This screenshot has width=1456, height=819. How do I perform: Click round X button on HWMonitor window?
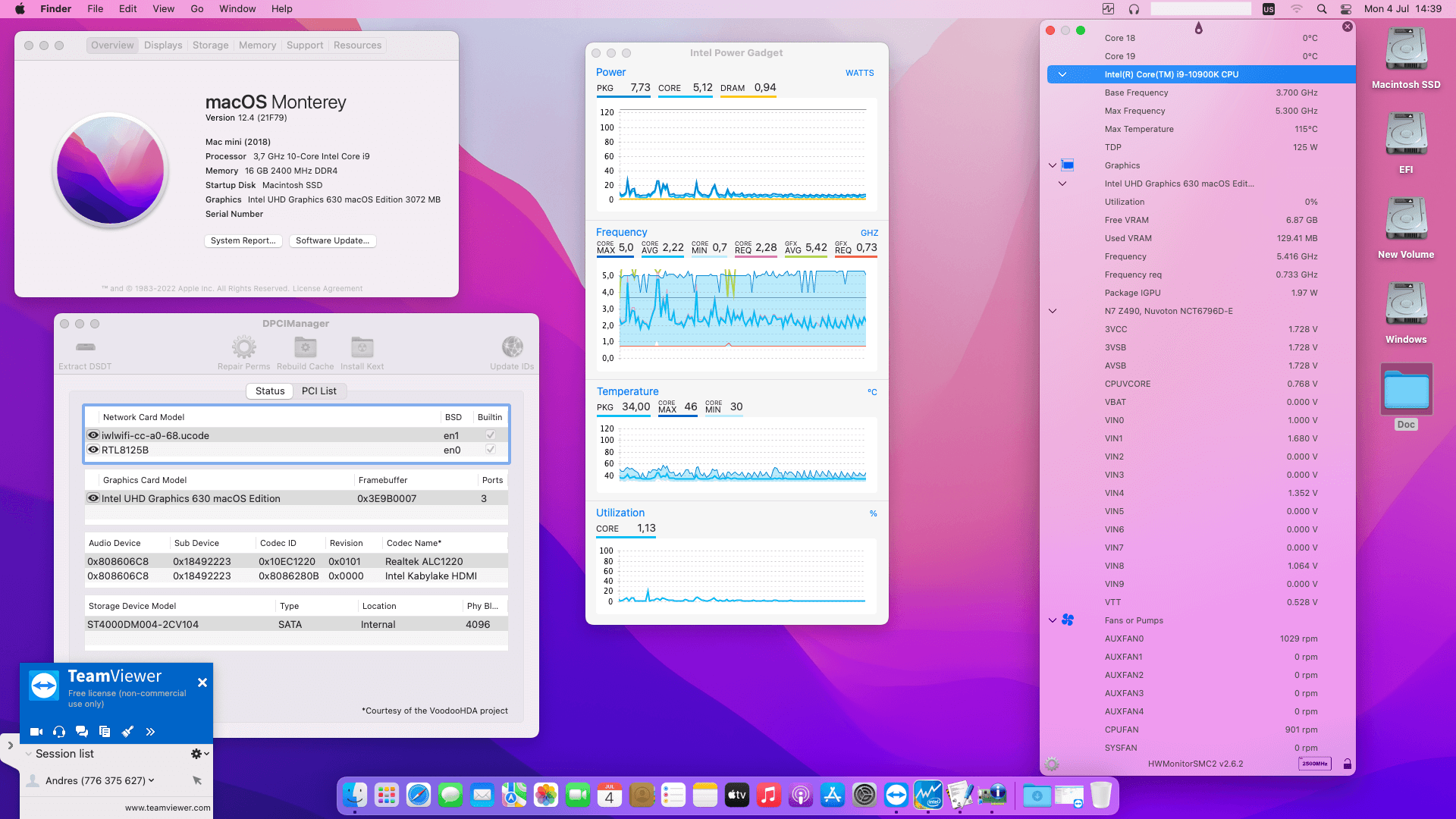[1348, 27]
